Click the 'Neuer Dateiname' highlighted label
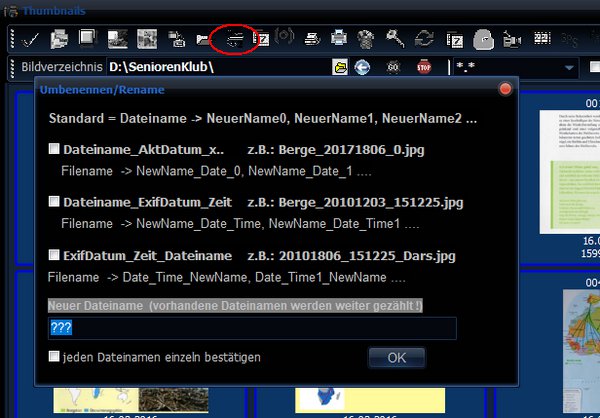The width and height of the screenshot is (600, 418). pyautogui.click(x=235, y=305)
